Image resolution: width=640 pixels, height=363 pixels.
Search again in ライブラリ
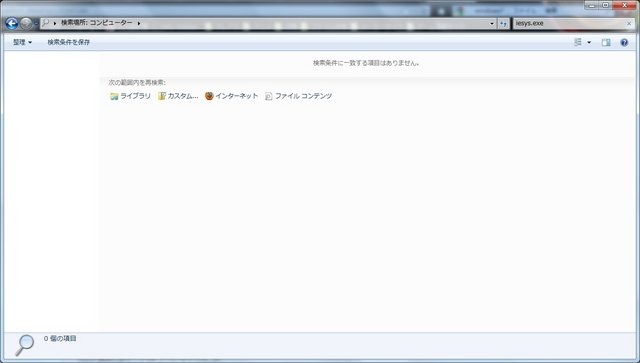tap(130, 96)
